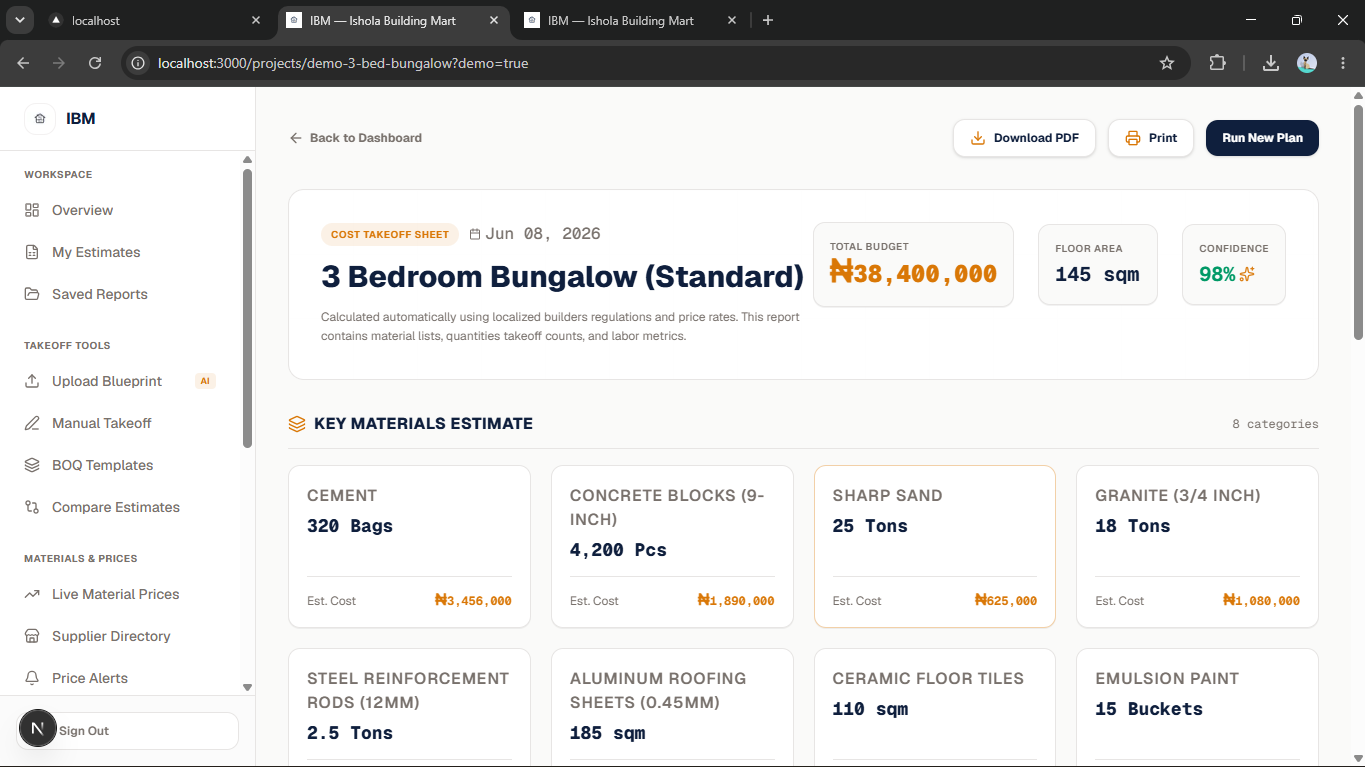The image size is (1365, 767).
Task: Open Chrome three-dot menu
Action: point(1343,63)
